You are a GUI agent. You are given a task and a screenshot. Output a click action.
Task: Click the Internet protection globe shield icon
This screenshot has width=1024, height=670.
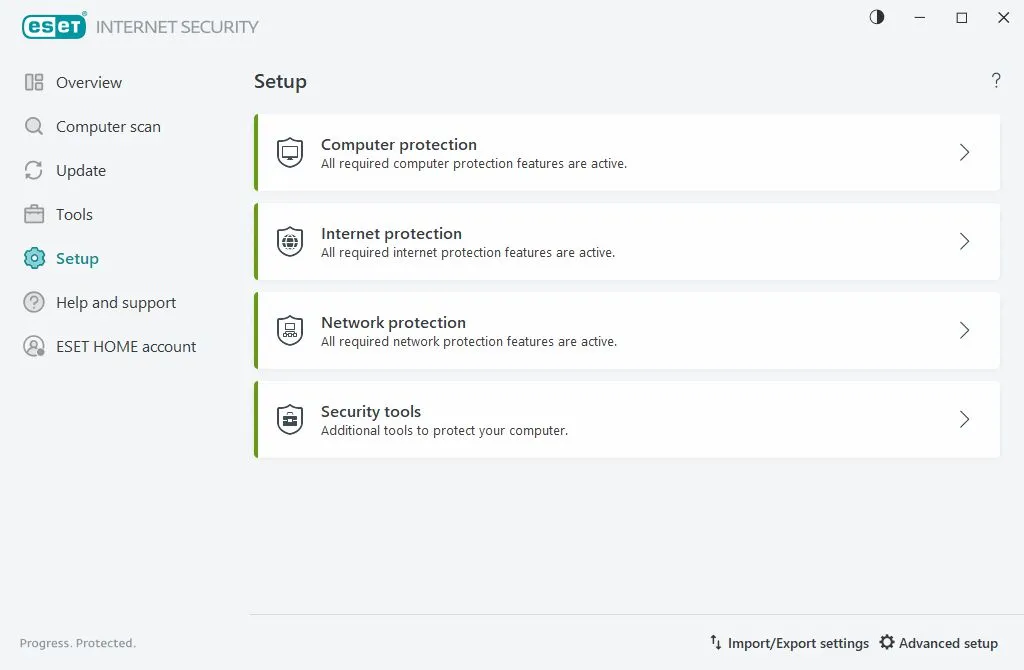(x=290, y=242)
